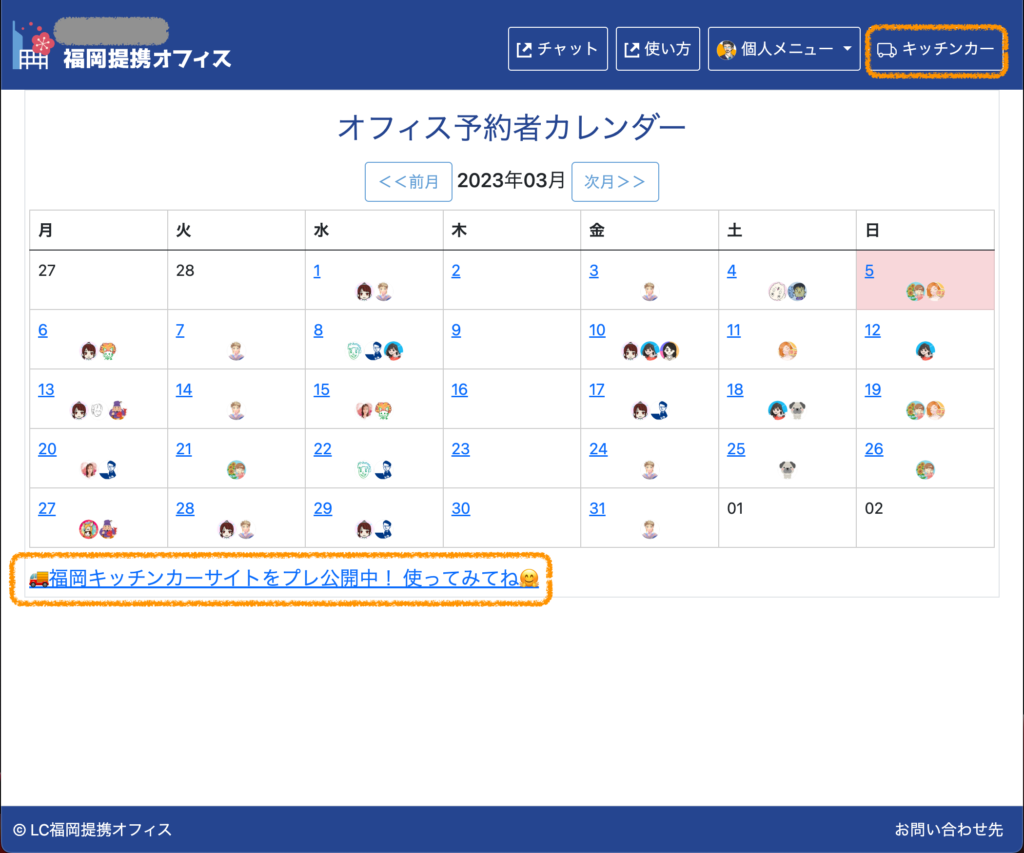
Task: Open highlighted date 5 on Sunday
Action: point(870,270)
